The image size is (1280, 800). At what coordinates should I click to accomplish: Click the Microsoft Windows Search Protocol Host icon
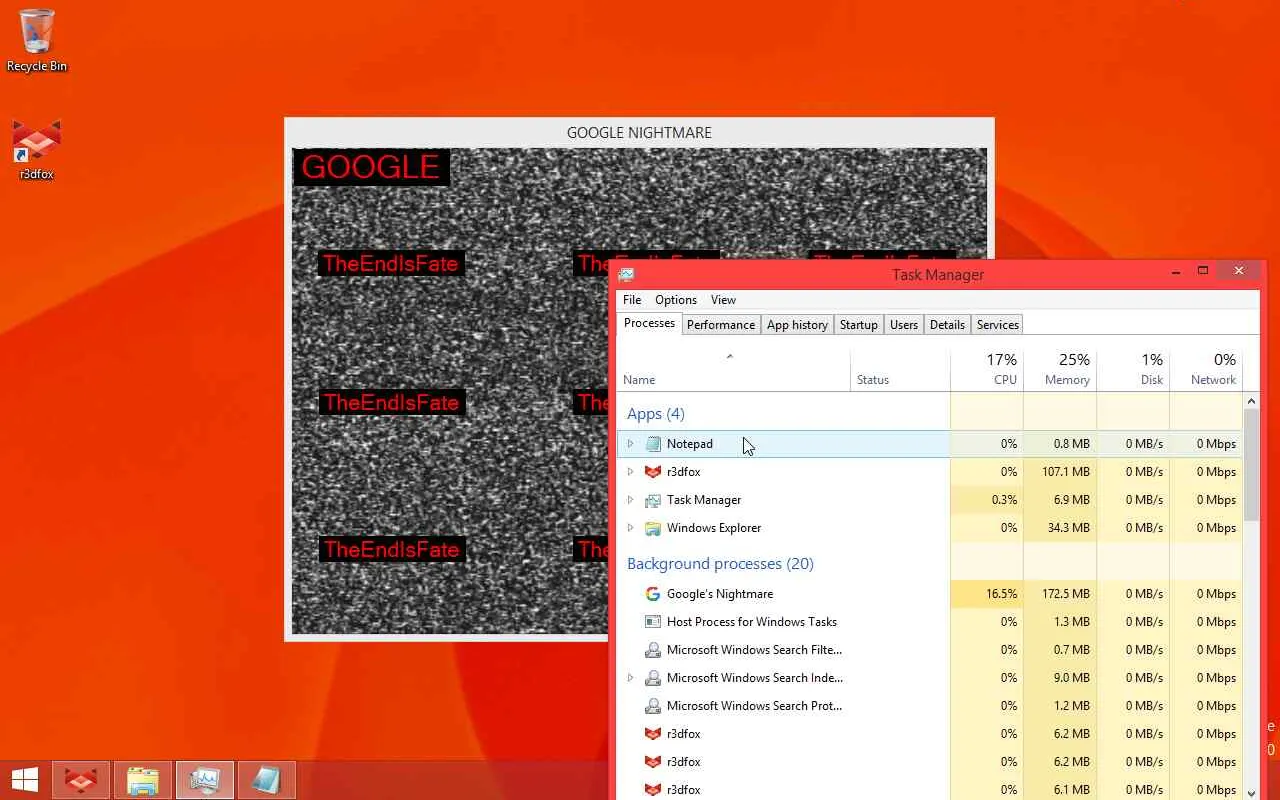pyautogui.click(x=653, y=706)
